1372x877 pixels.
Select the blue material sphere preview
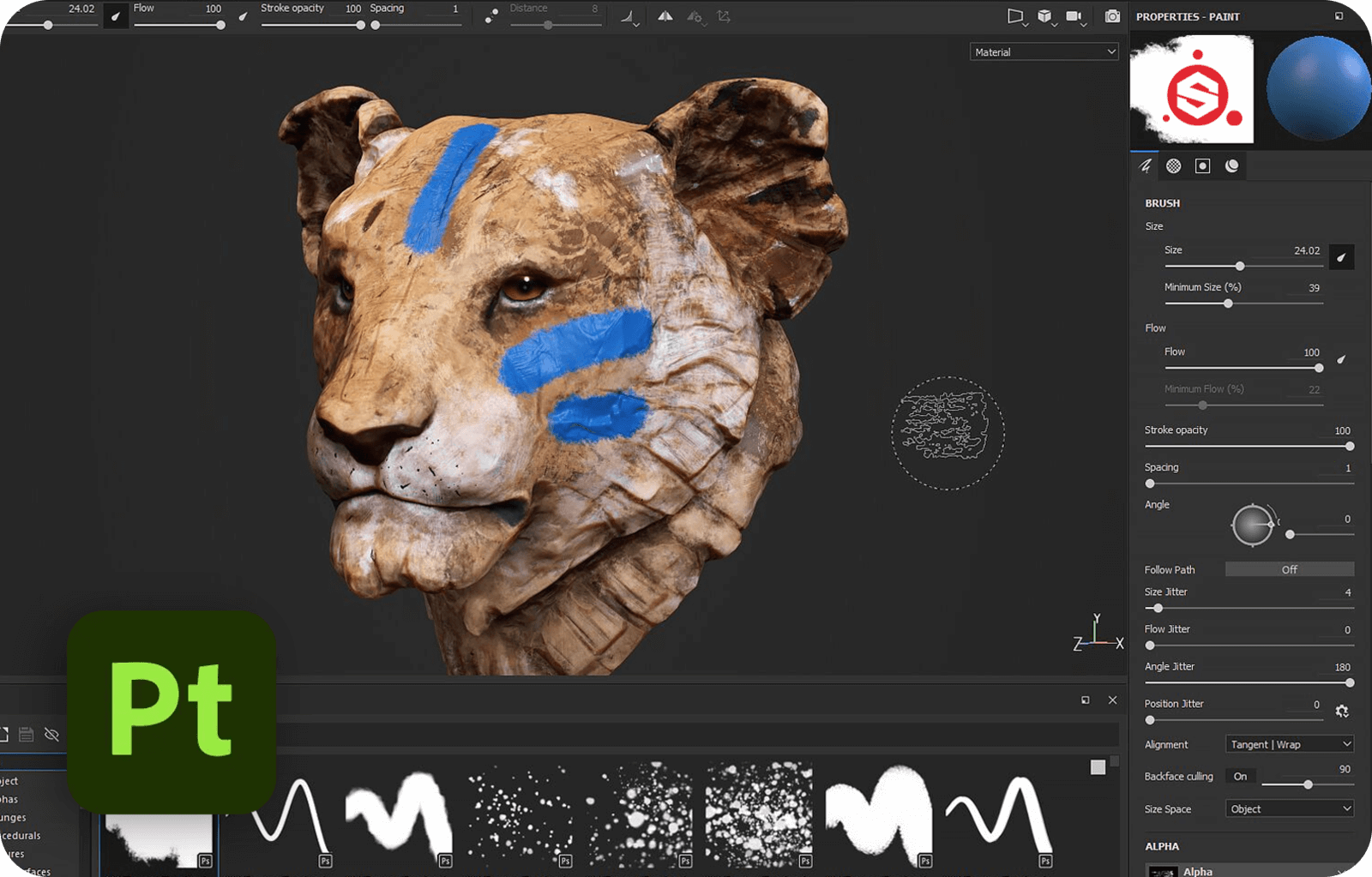[x=1317, y=89]
